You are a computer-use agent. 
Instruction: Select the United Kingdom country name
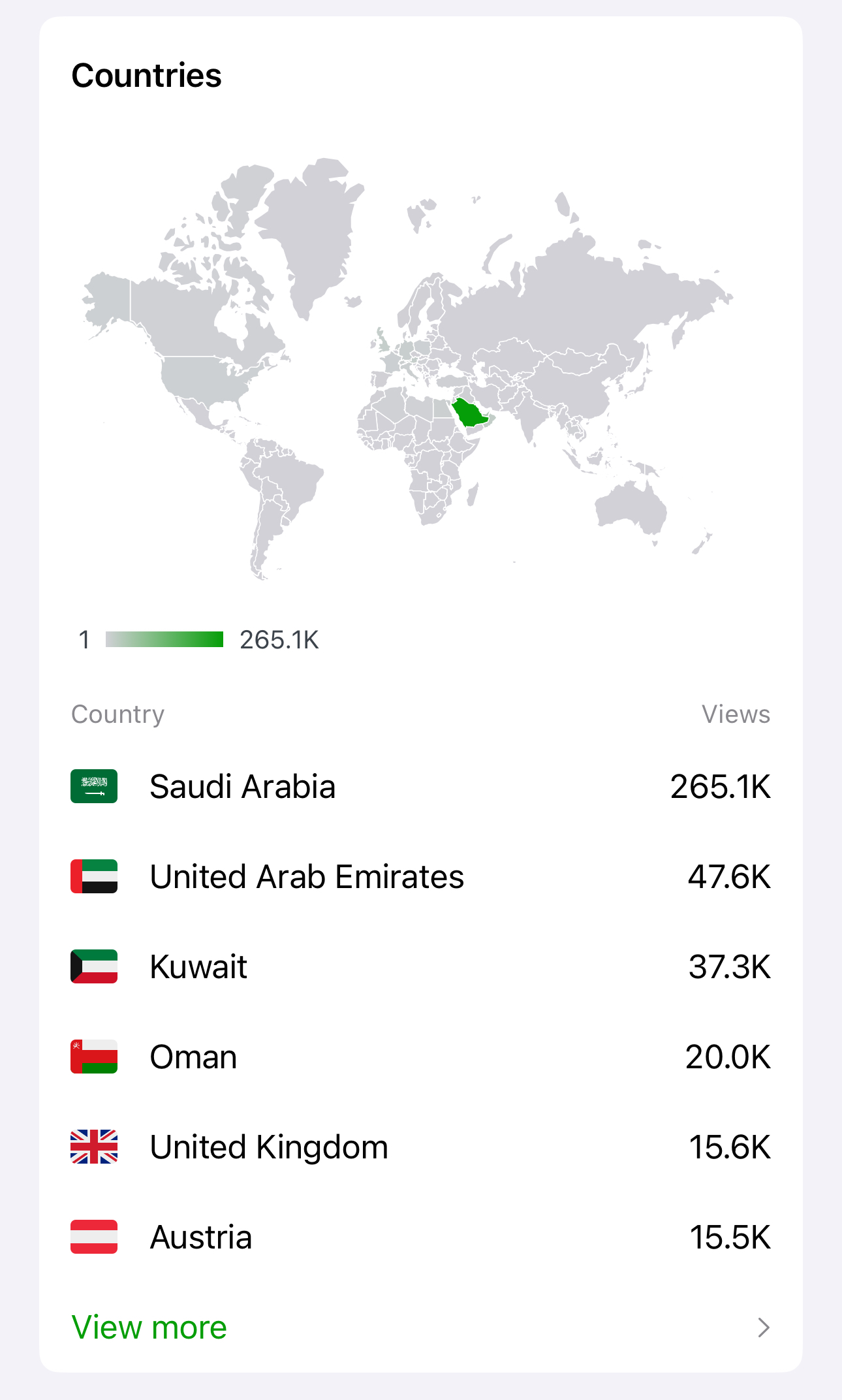click(269, 1147)
